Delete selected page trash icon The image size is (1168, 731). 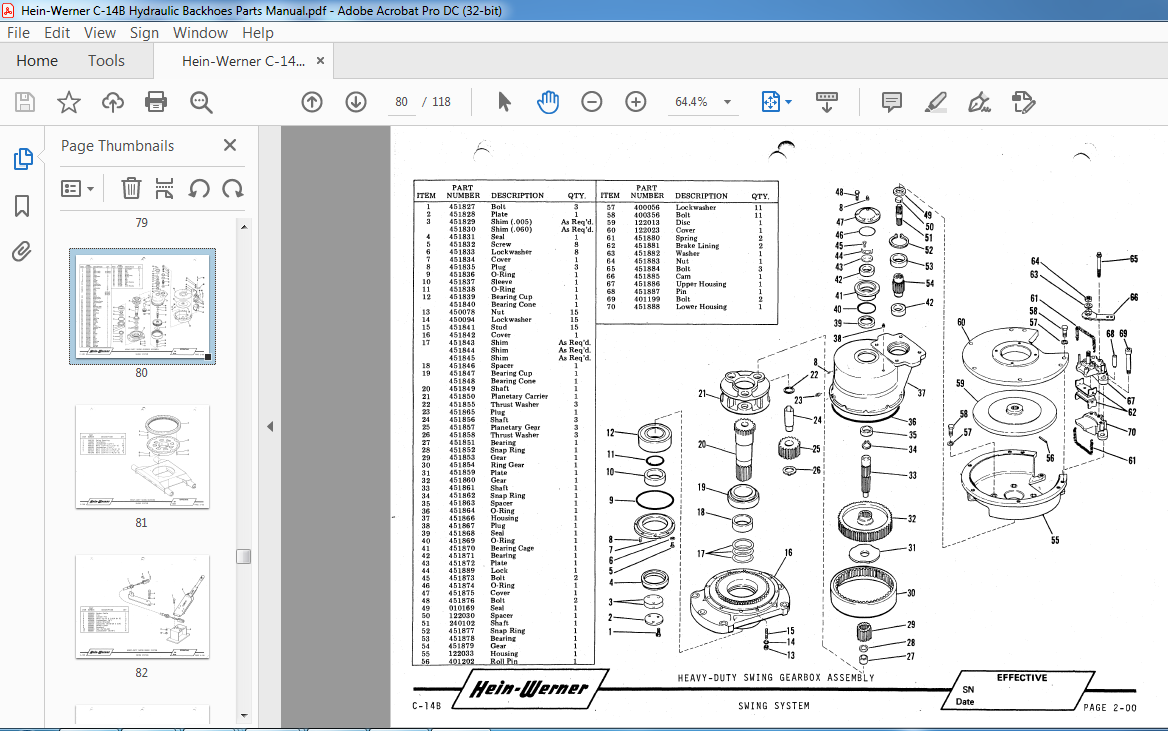(131, 189)
